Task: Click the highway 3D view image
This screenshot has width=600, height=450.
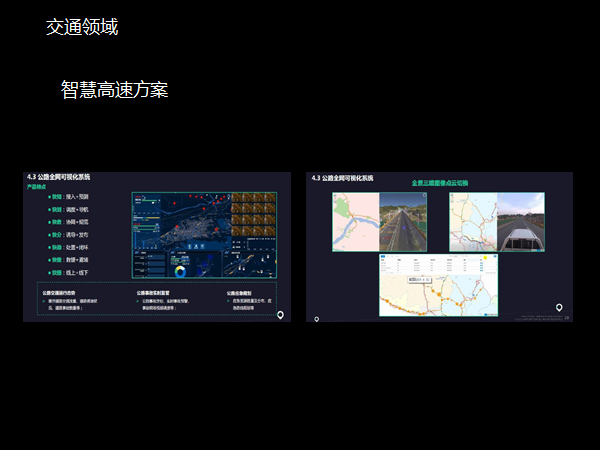Action: click(x=404, y=219)
